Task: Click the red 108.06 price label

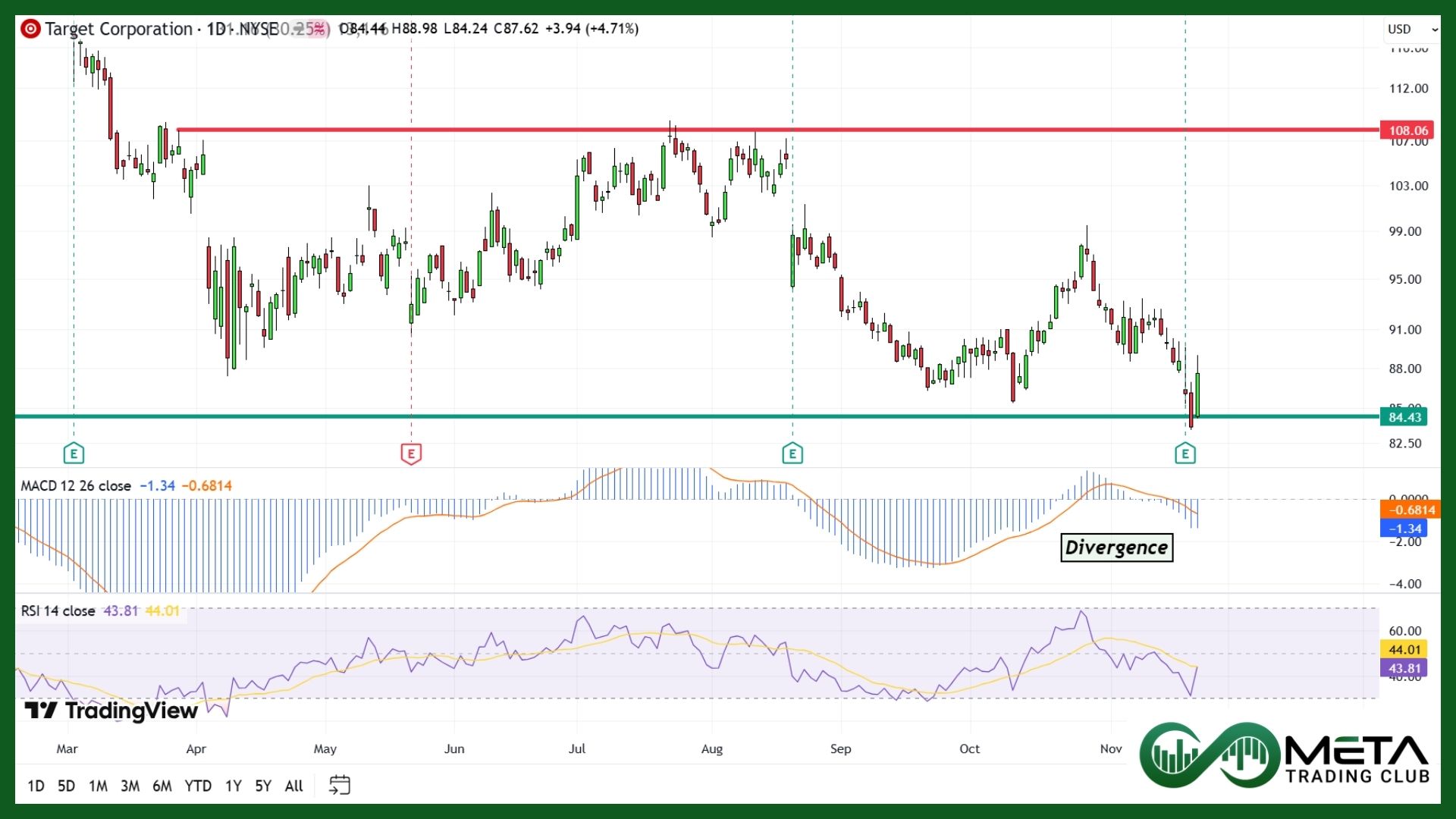Action: (1407, 130)
